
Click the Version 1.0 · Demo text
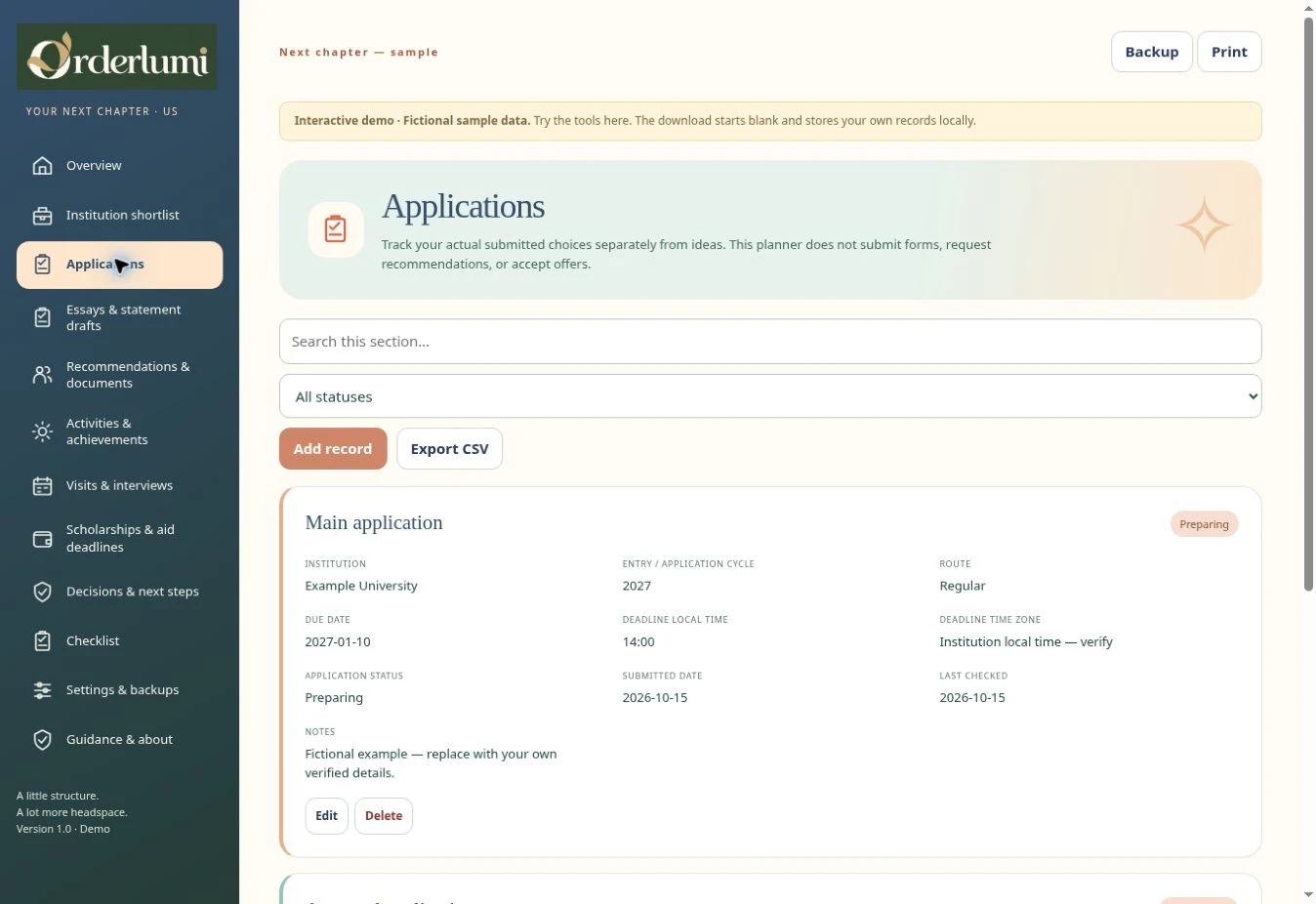pos(63,829)
